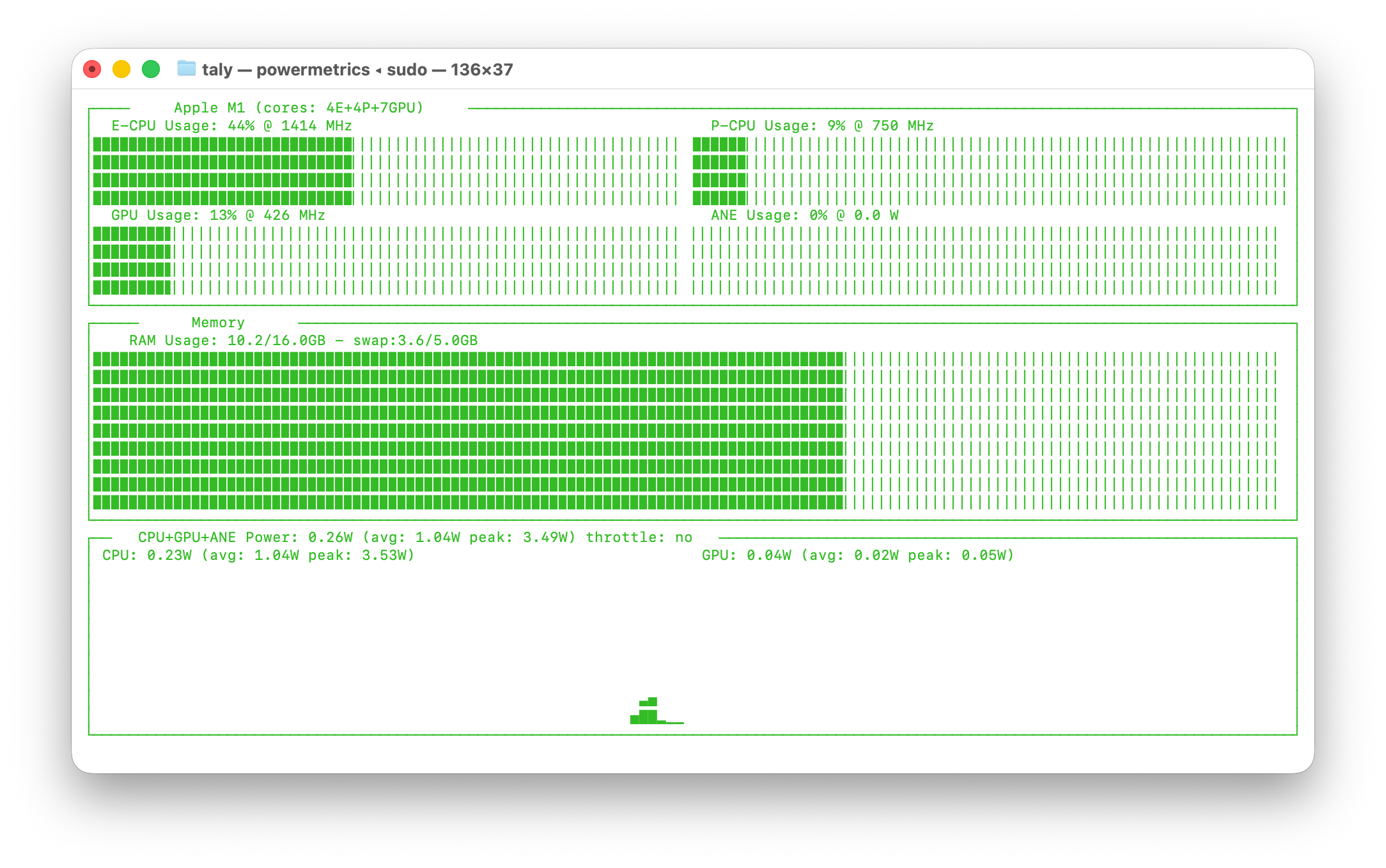
Task: Click the folder proxy icon in title bar
Action: point(186,68)
